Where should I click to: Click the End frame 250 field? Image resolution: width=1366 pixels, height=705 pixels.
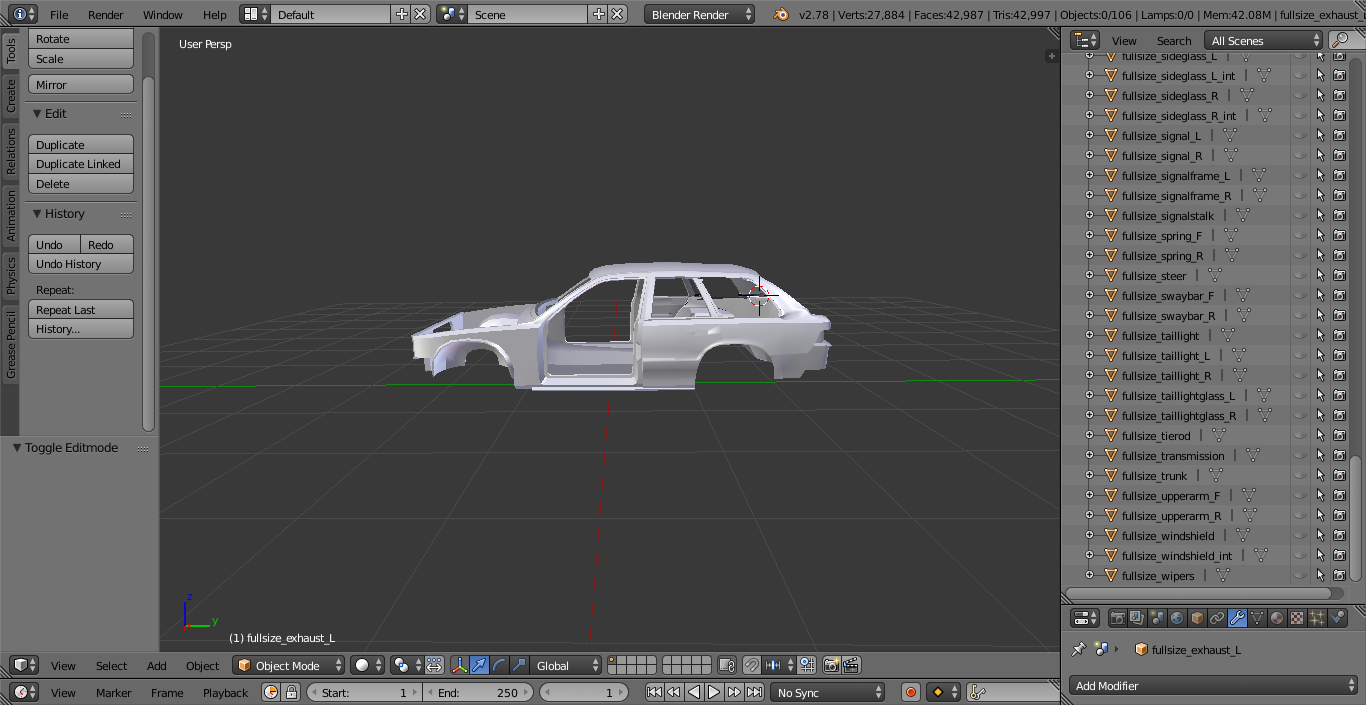point(479,692)
